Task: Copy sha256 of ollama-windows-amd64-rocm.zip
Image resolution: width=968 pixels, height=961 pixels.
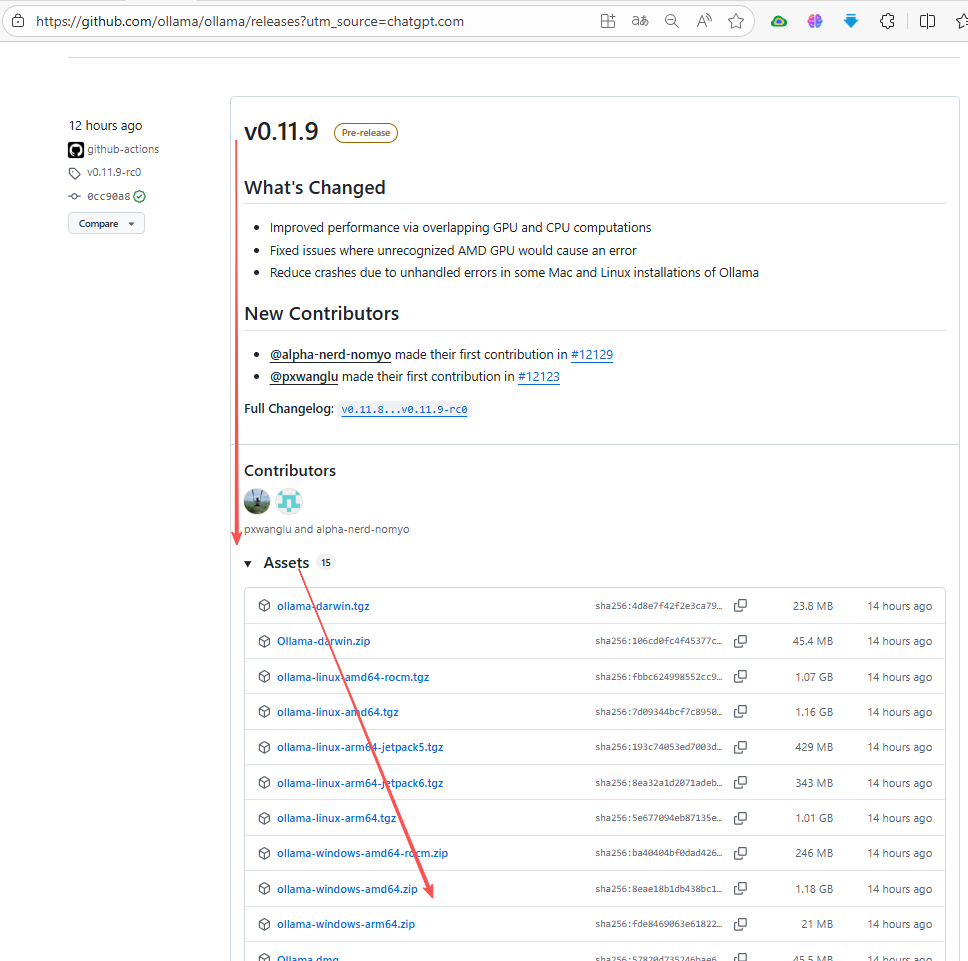Action: 740,854
